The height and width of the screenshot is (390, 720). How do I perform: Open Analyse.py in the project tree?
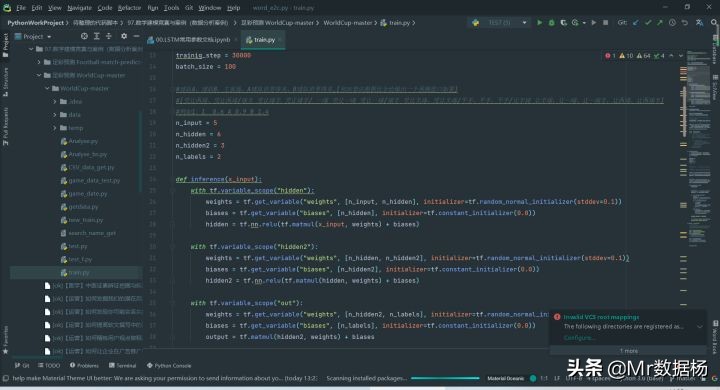coord(79,141)
